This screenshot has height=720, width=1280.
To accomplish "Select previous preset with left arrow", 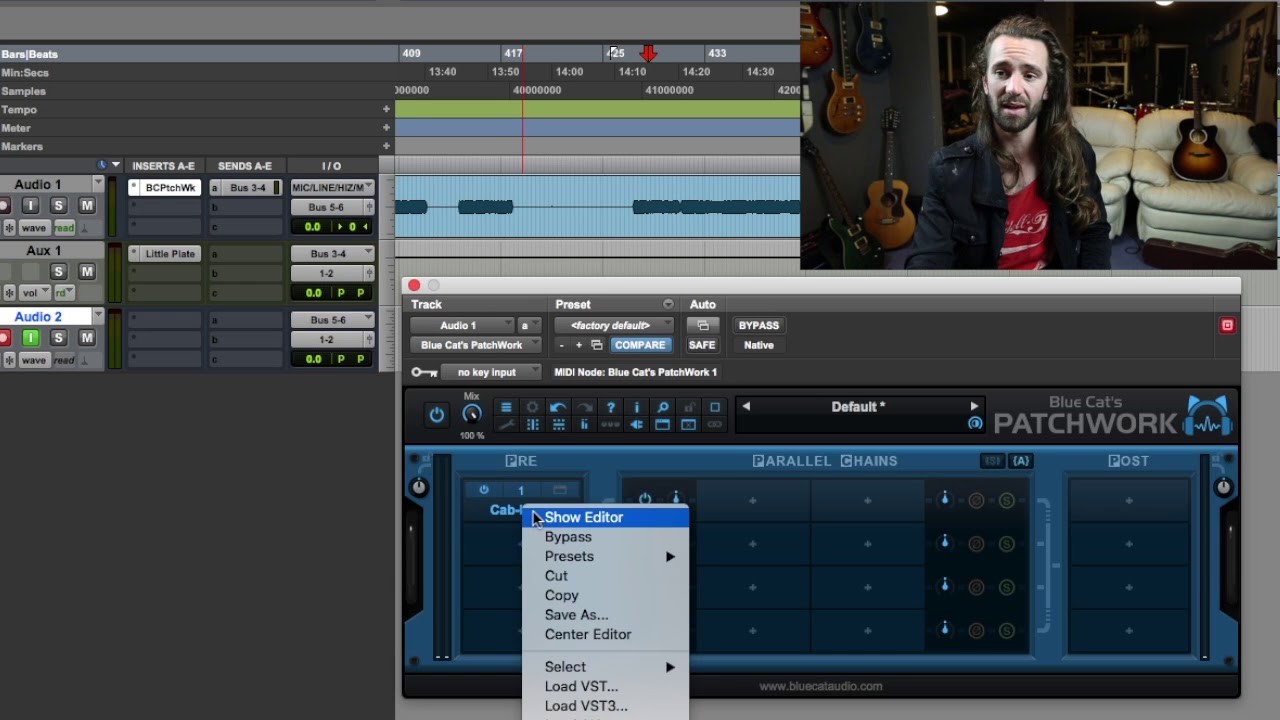I will 746,406.
